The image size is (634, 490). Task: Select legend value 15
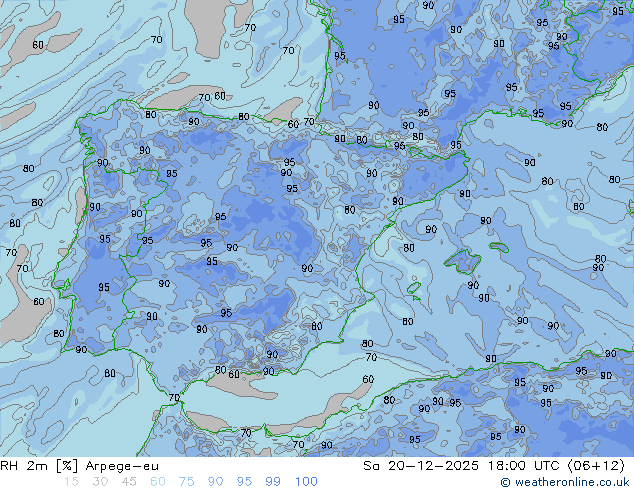coord(71,482)
